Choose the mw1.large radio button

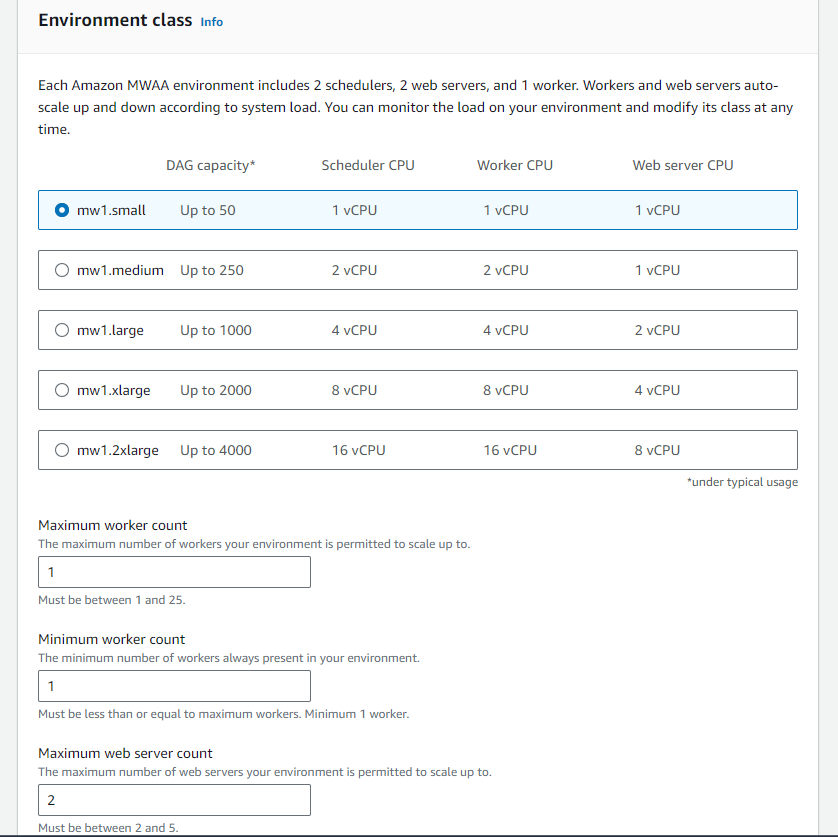click(x=62, y=330)
